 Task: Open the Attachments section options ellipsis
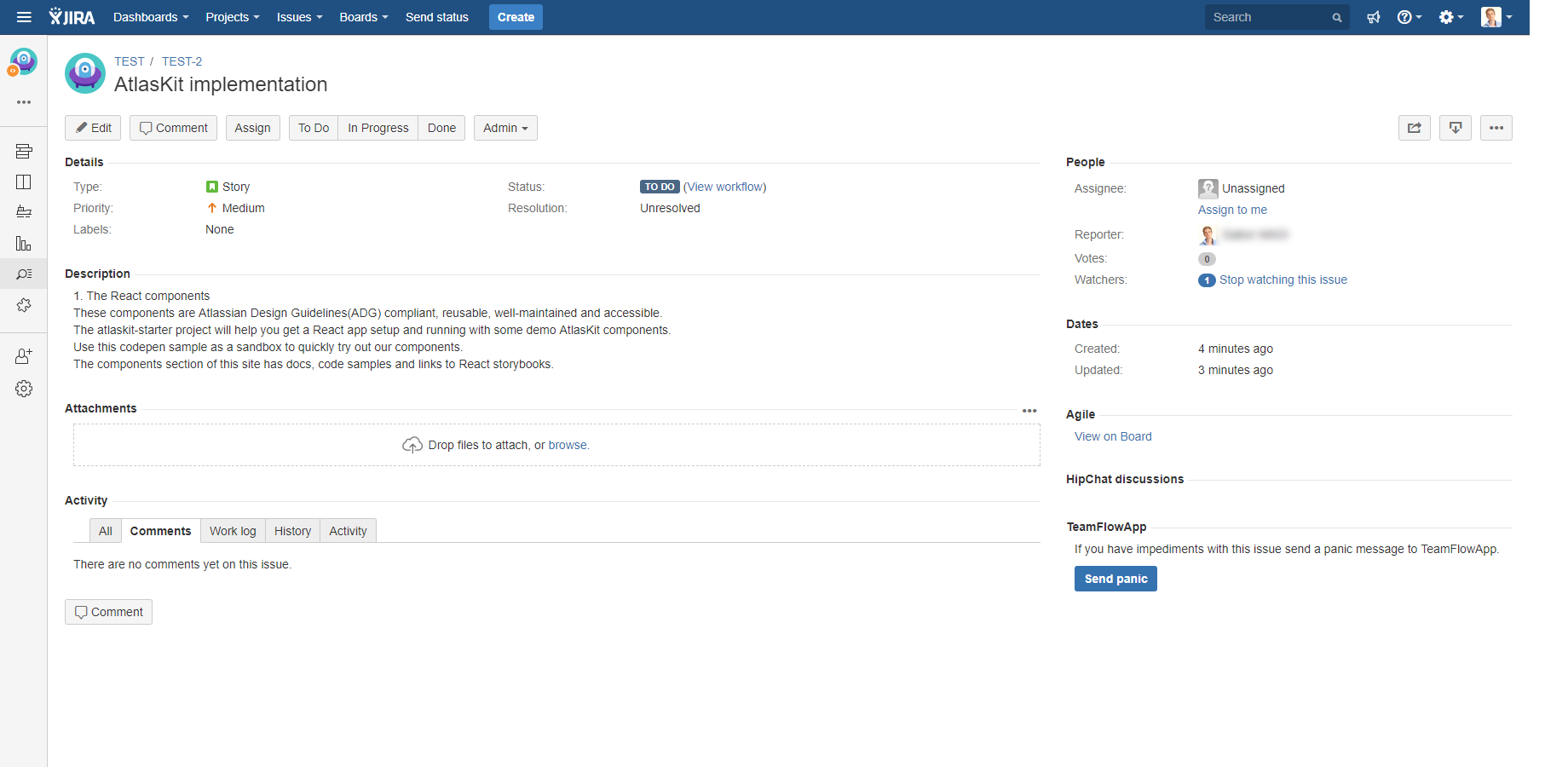point(1029,411)
